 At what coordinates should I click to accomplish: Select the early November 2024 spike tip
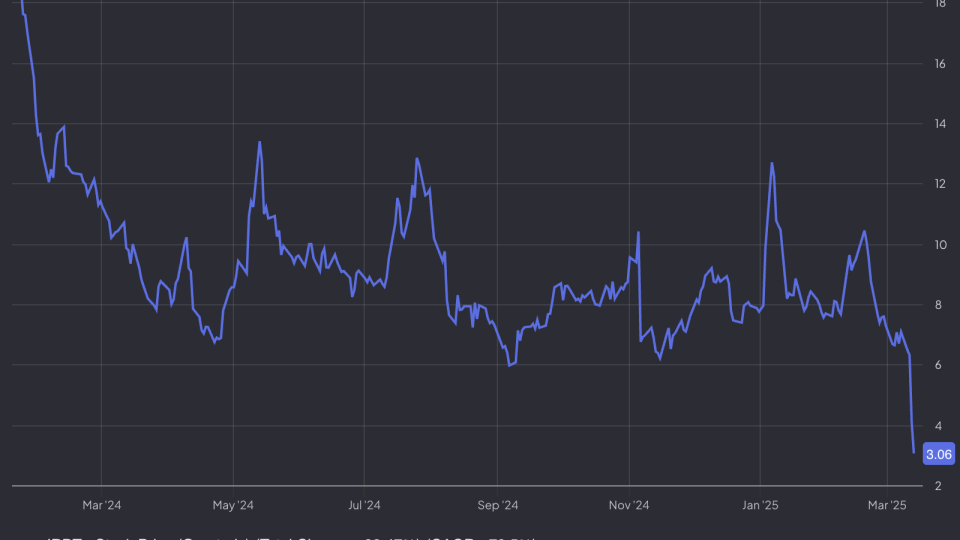[638, 232]
